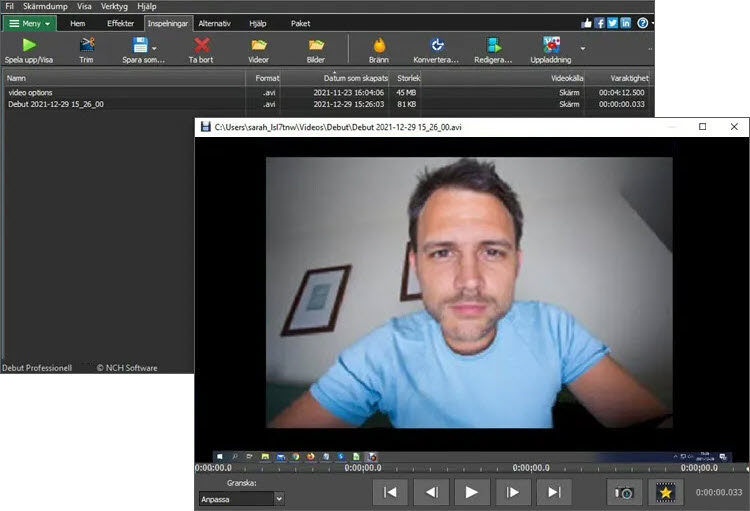
Task: Open the Hjälp ribbon tab
Action: tap(258, 23)
